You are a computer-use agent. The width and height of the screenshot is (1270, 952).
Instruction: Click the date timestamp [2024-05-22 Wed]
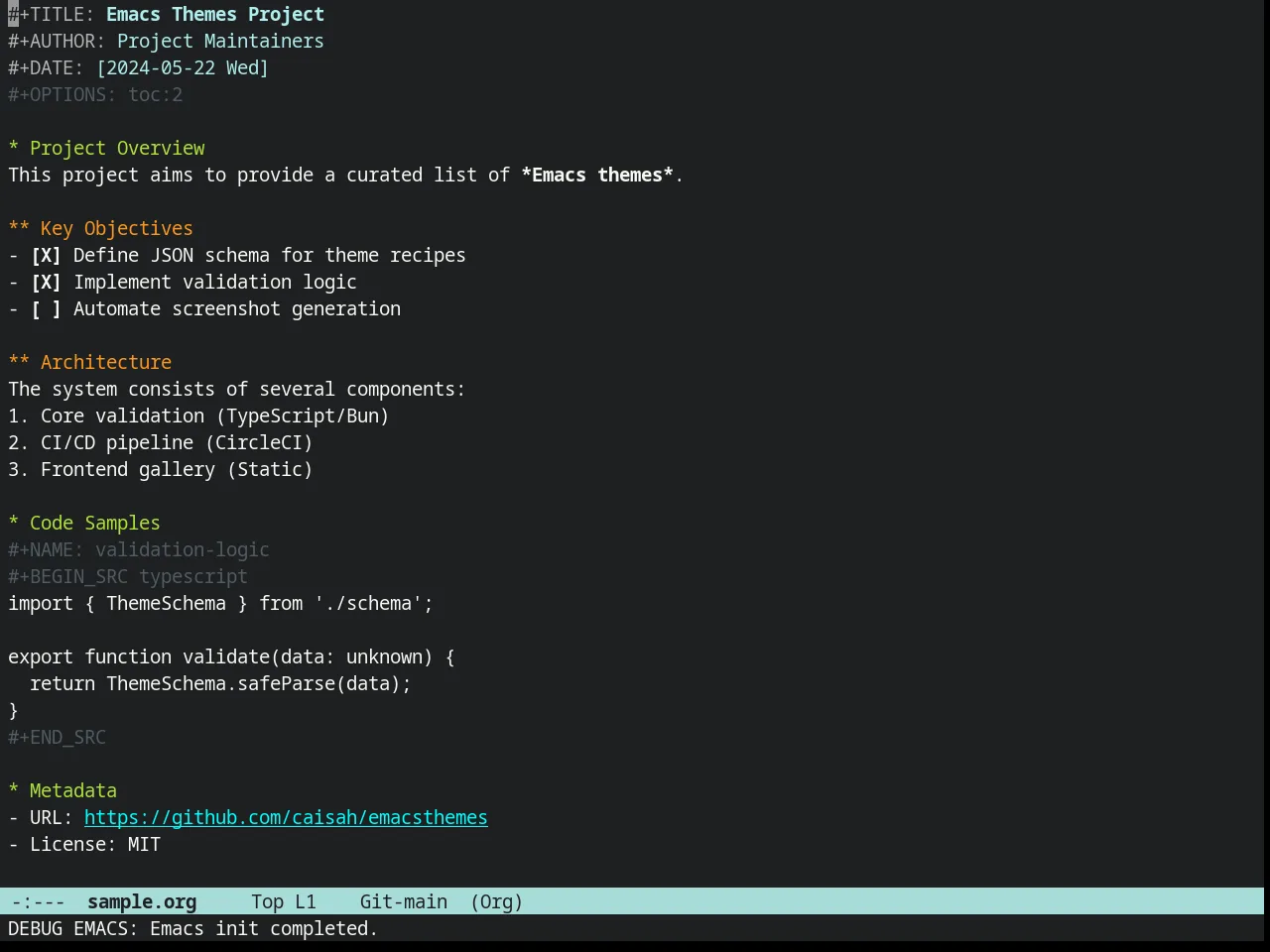click(x=183, y=68)
